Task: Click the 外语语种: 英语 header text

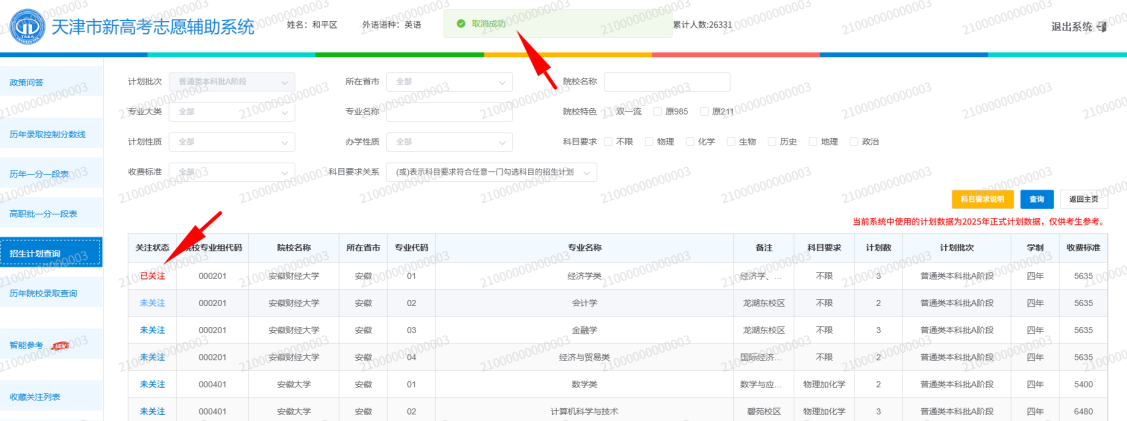Action: pyautogui.click(x=391, y=24)
